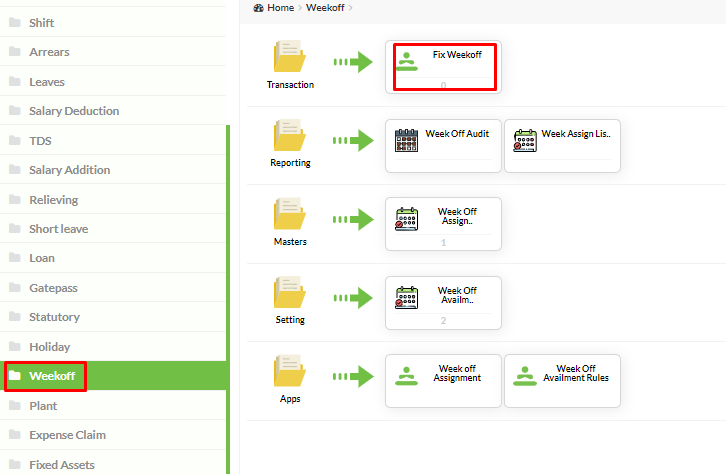Click the Masters label
Image resolution: width=726 pixels, height=474 pixels.
click(290, 242)
